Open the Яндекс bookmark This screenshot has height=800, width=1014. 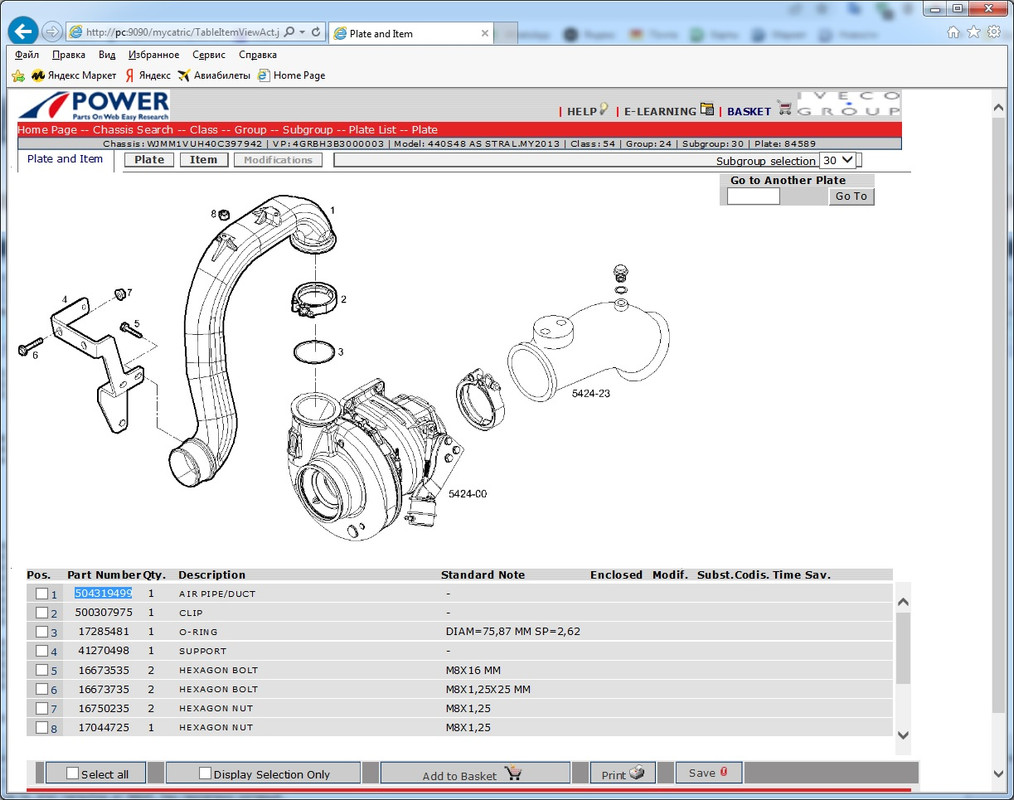tap(148, 76)
